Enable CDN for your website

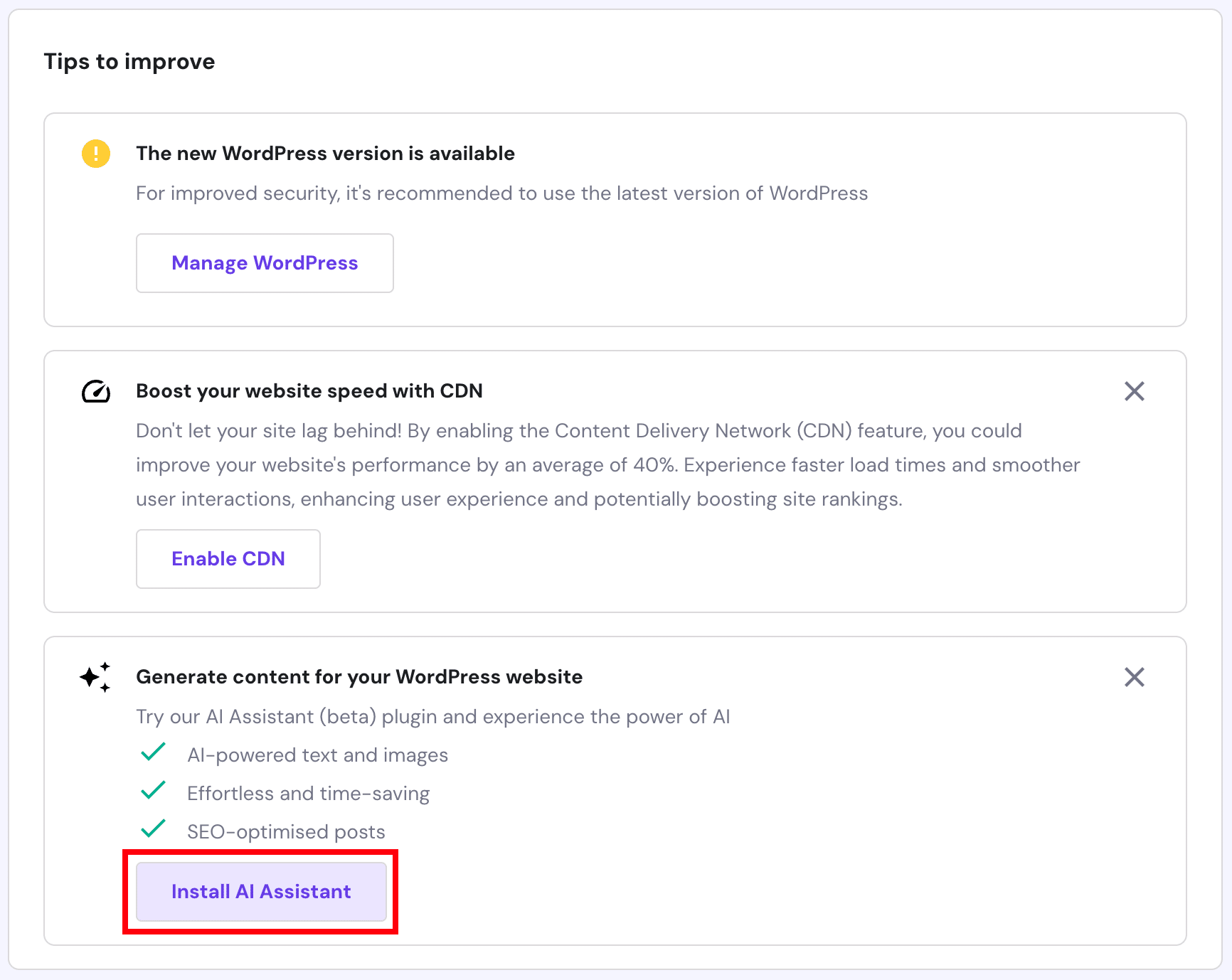228,558
